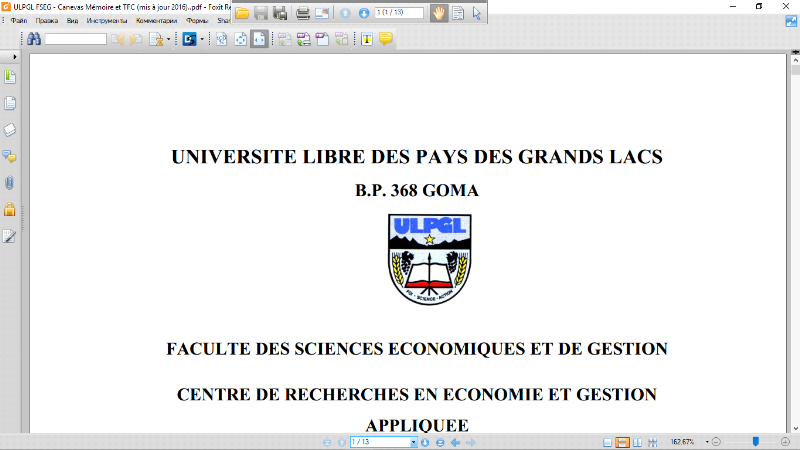Click the blue DocuSign icon
800x450 pixels.
point(189,39)
